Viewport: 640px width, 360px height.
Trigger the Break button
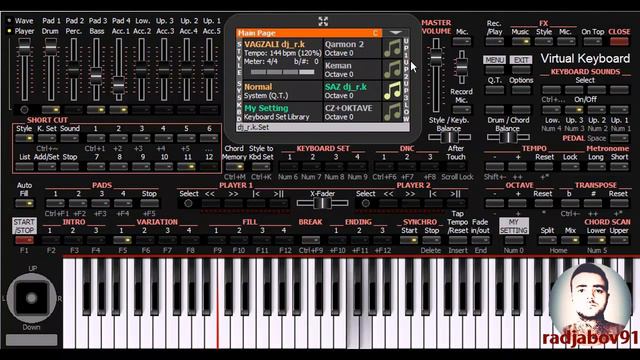[310, 240]
